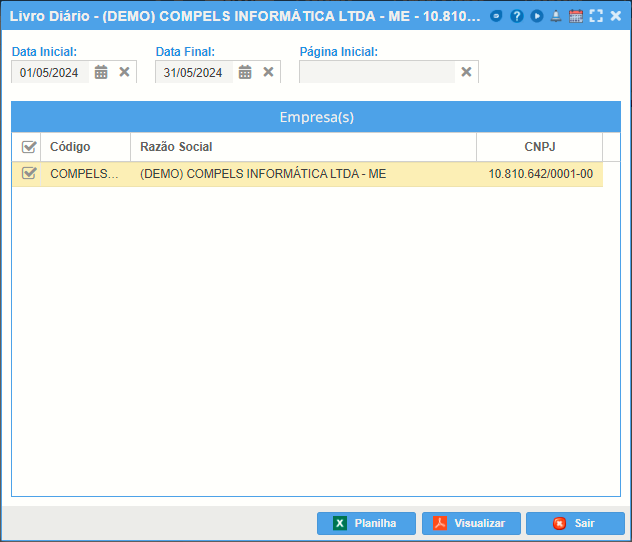Click the Data Final label

185,52
